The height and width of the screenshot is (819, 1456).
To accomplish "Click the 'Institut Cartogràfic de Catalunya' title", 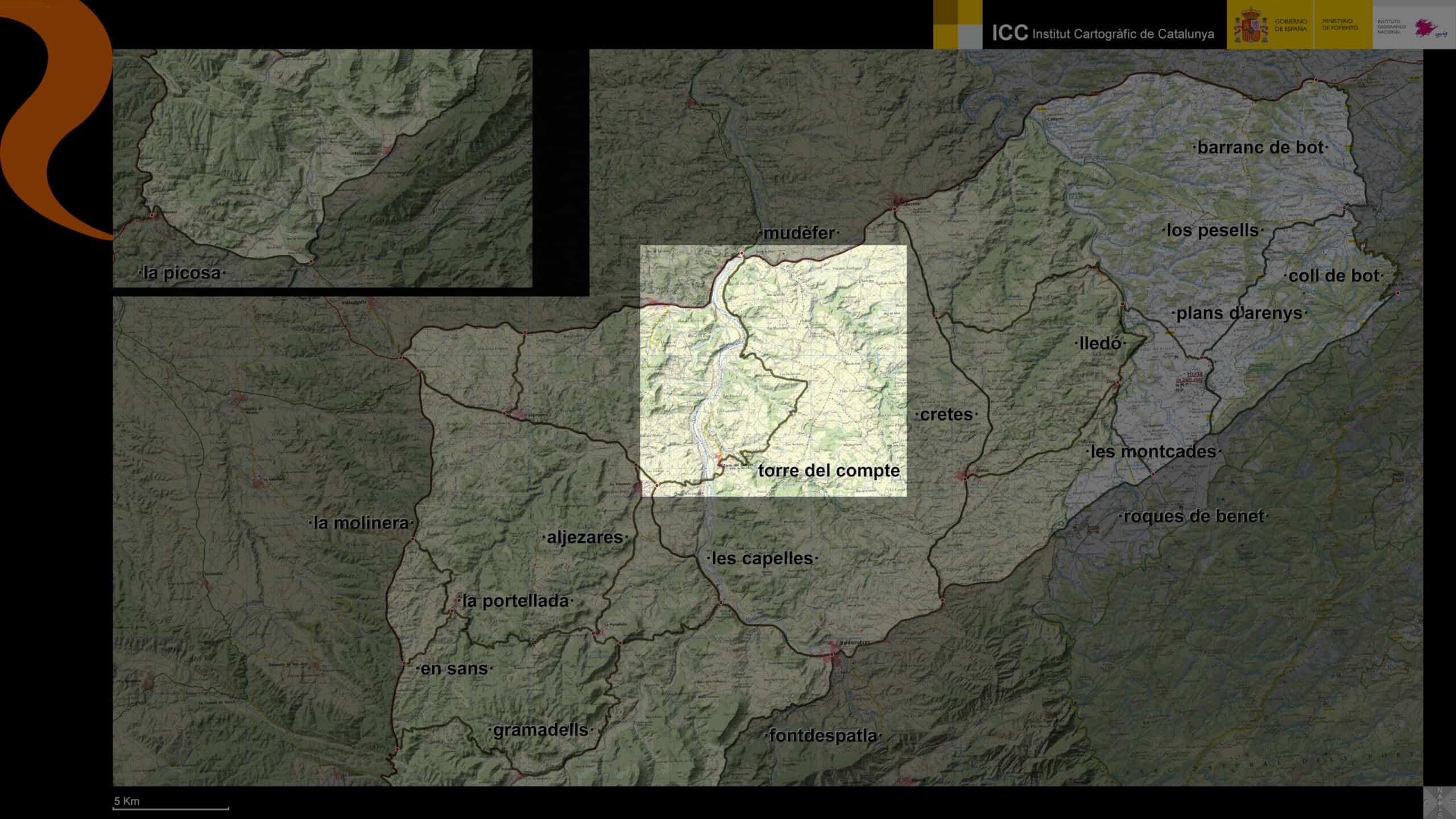I will pyautogui.click(x=1123, y=34).
